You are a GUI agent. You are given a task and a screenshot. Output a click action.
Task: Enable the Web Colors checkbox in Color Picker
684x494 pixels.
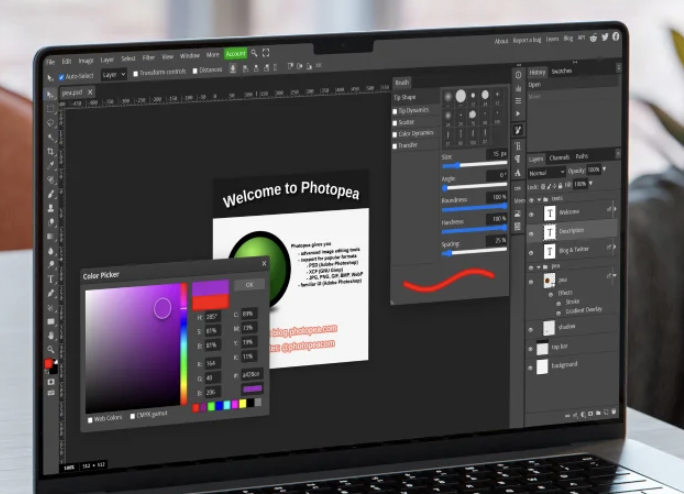click(91, 419)
